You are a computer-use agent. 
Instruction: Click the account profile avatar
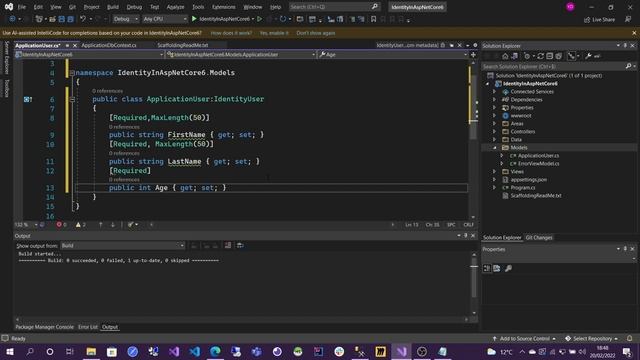(570, 7)
